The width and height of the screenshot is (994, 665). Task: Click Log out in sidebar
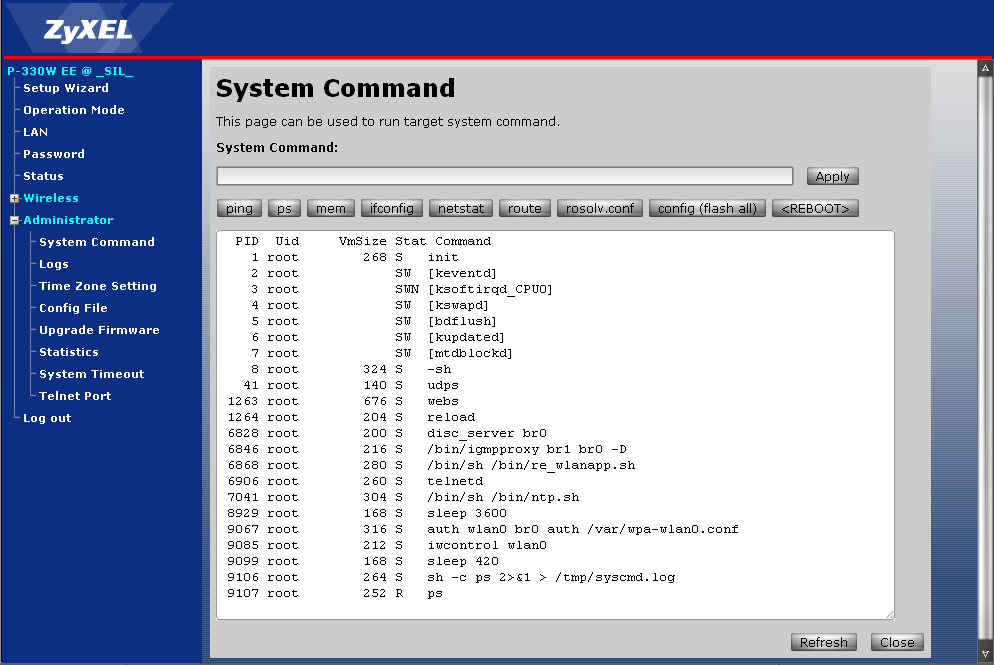pos(47,418)
